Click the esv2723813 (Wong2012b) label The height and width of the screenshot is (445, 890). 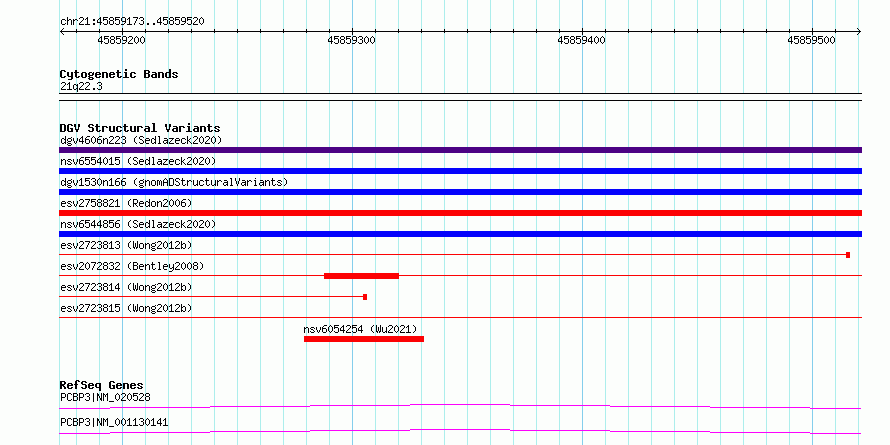point(126,245)
